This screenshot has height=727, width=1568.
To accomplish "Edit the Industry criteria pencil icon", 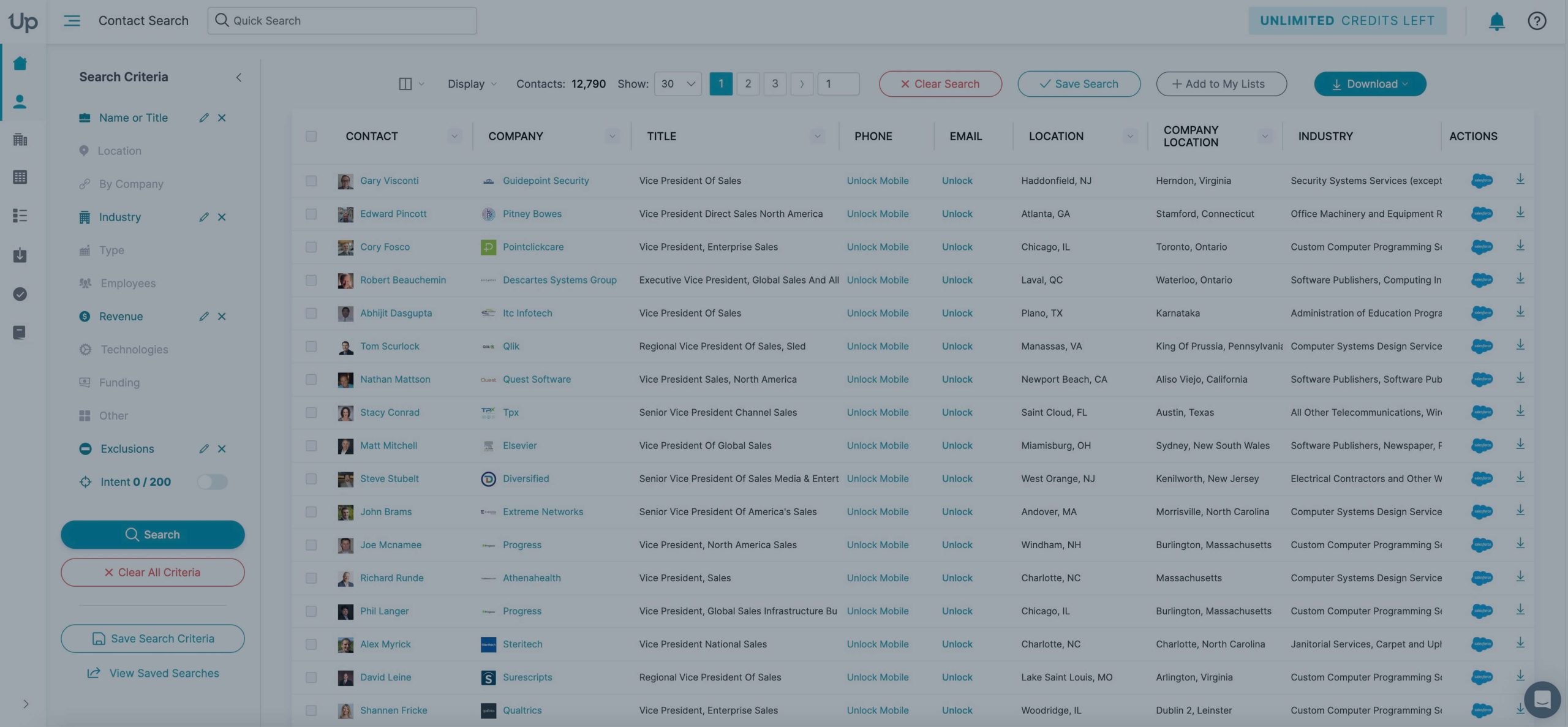I will pyautogui.click(x=204, y=217).
